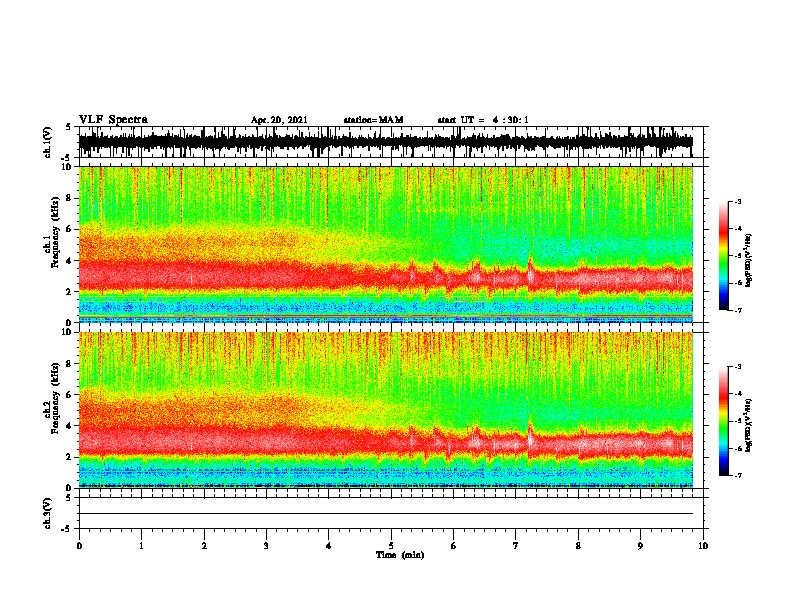Click the time axis tick label "8"
792x612 pixels.
pos(578,545)
